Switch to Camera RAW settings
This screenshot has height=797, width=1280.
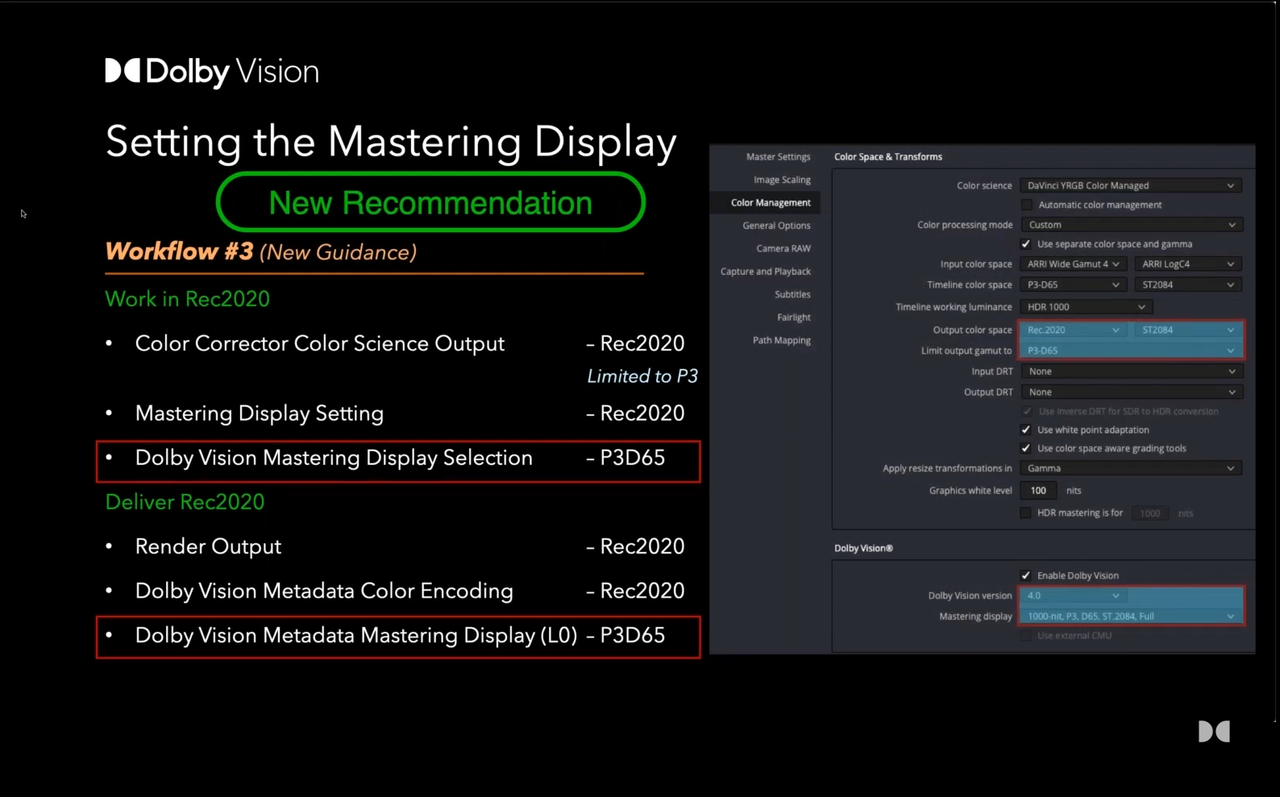pyautogui.click(x=783, y=248)
